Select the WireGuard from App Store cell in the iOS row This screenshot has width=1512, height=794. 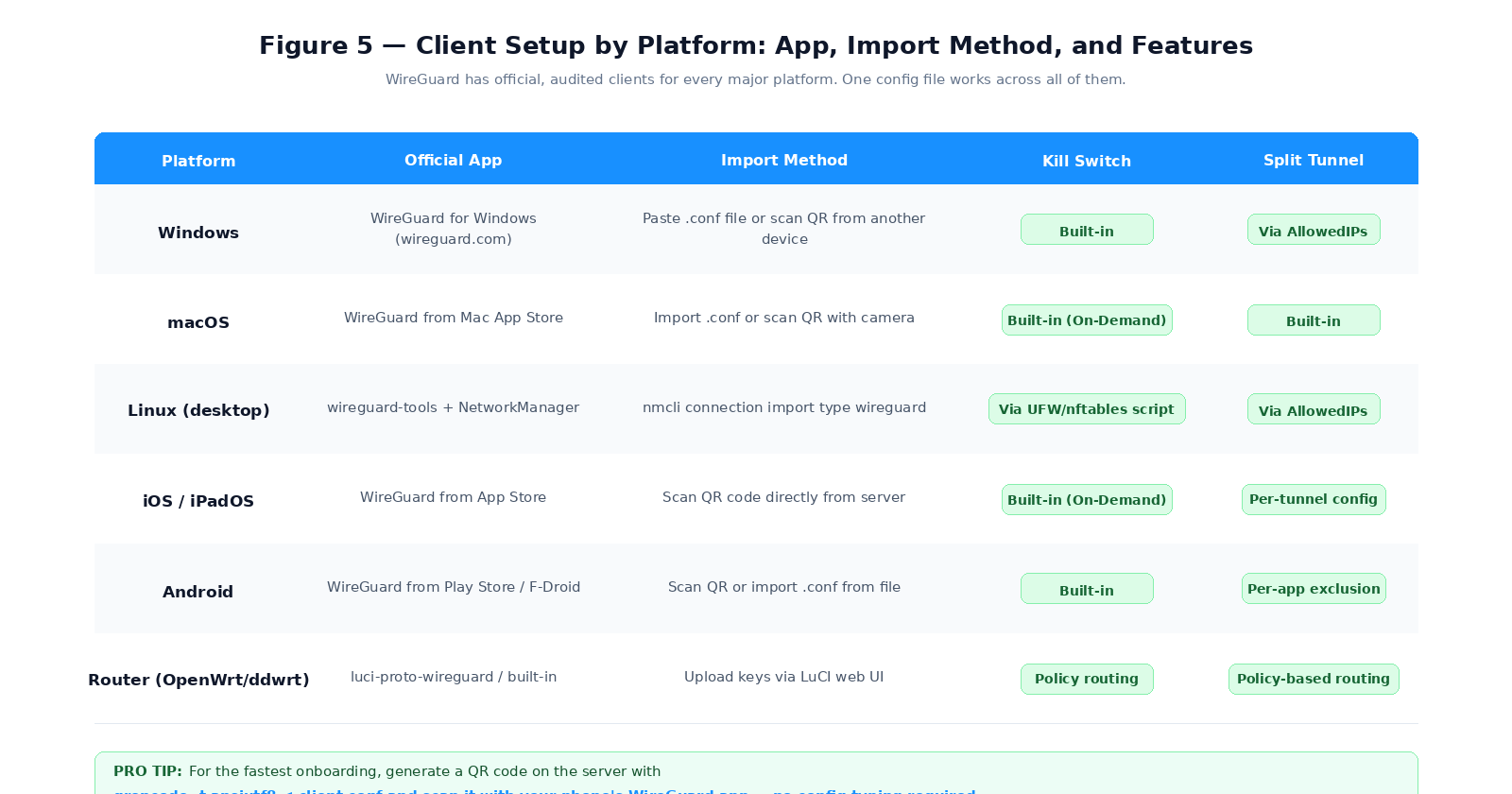tap(454, 497)
